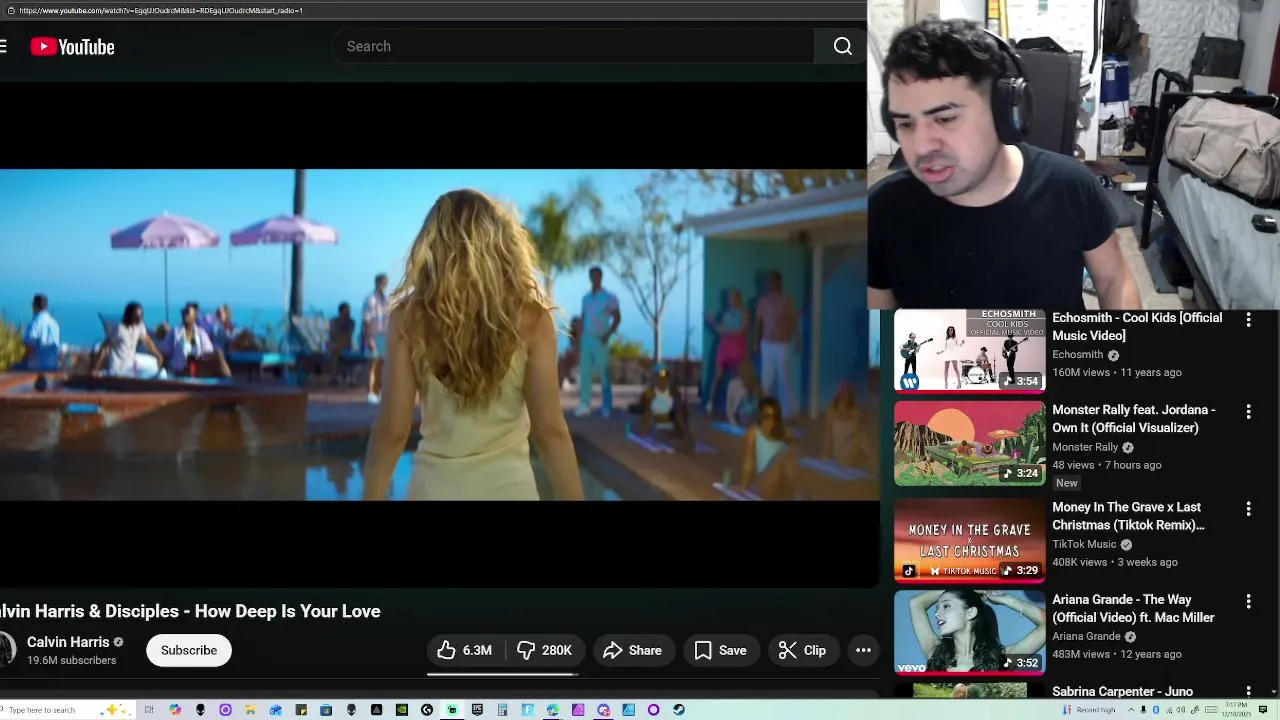Open options menu for Sabrina Carpenter Juno
The height and width of the screenshot is (720, 1280).
coord(1248,691)
